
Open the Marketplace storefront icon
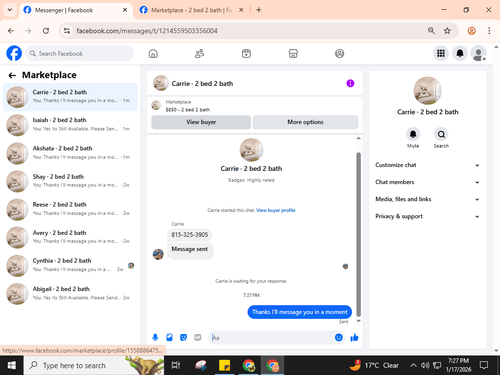pos(293,53)
